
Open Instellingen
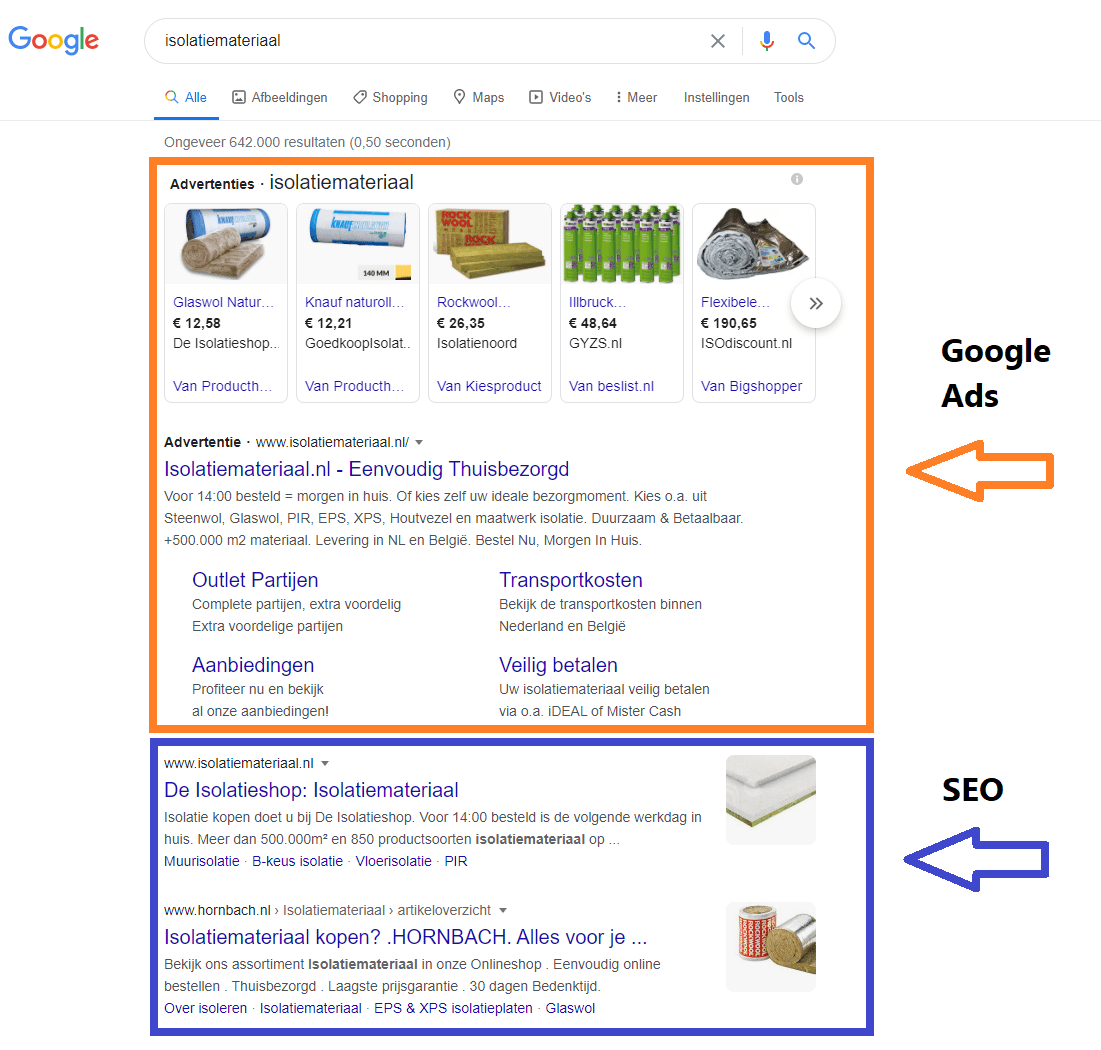pos(717,97)
